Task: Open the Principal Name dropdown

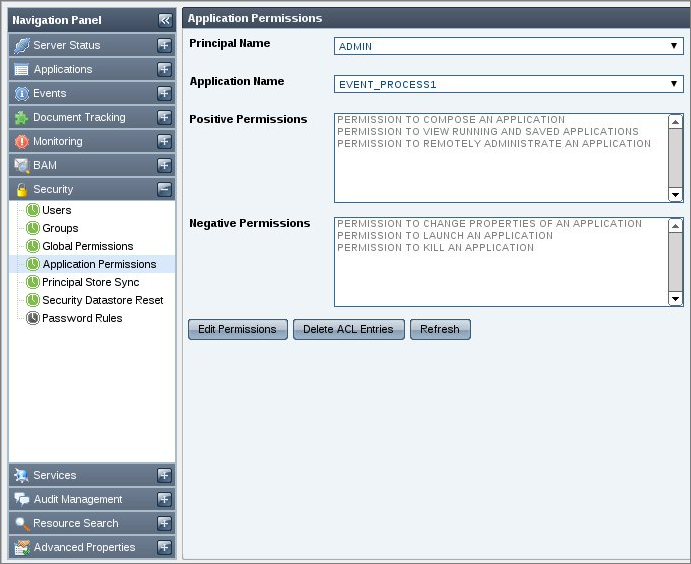Action: click(508, 45)
